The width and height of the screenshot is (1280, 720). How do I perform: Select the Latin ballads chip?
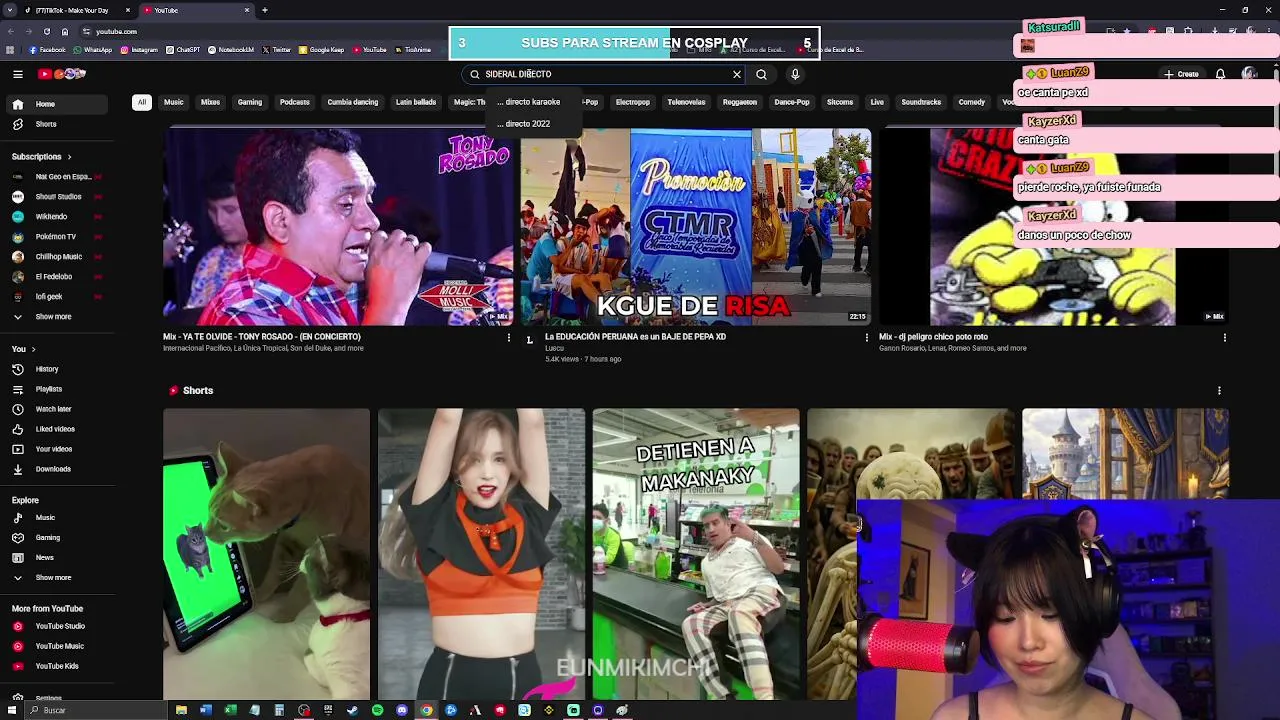[x=416, y=102]
